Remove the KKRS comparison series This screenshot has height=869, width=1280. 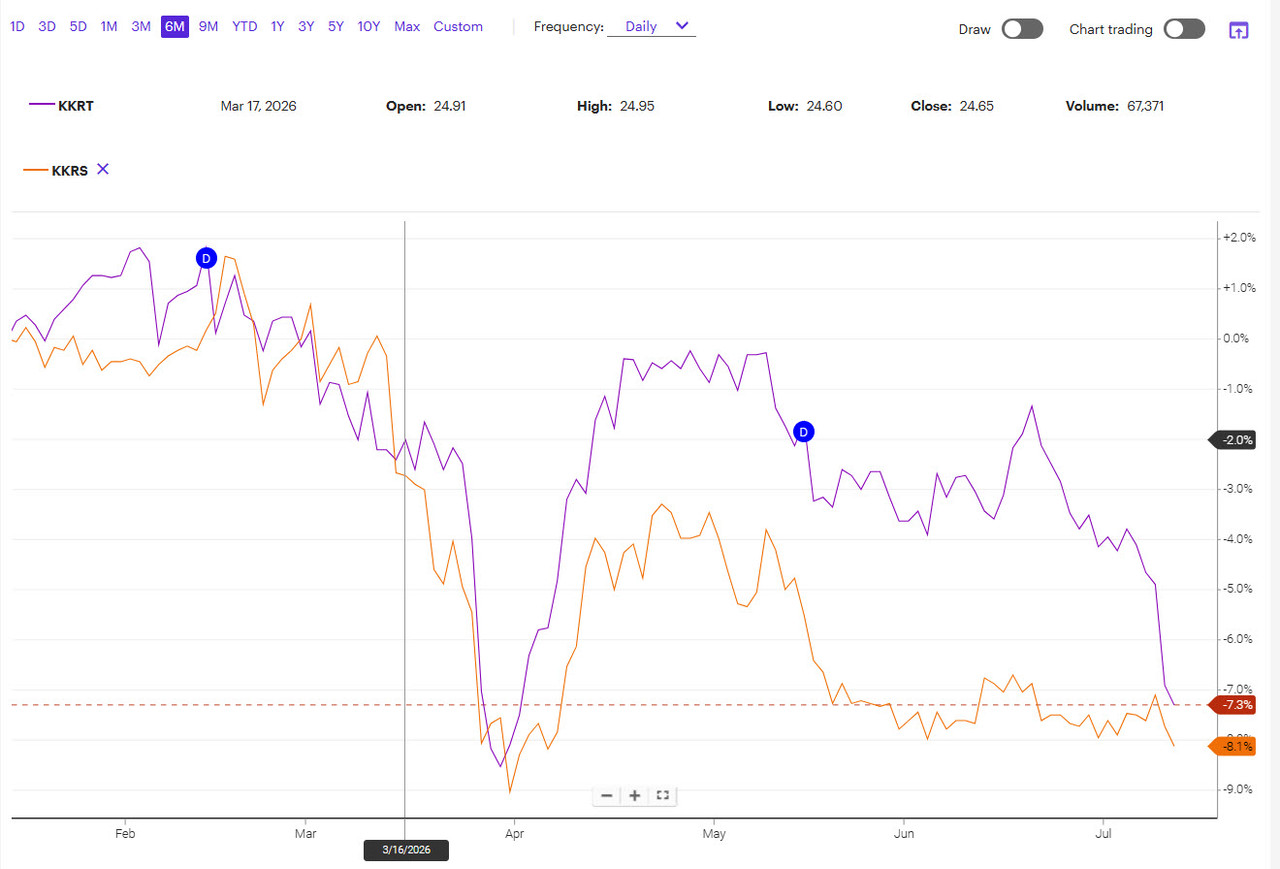point(102,169)
